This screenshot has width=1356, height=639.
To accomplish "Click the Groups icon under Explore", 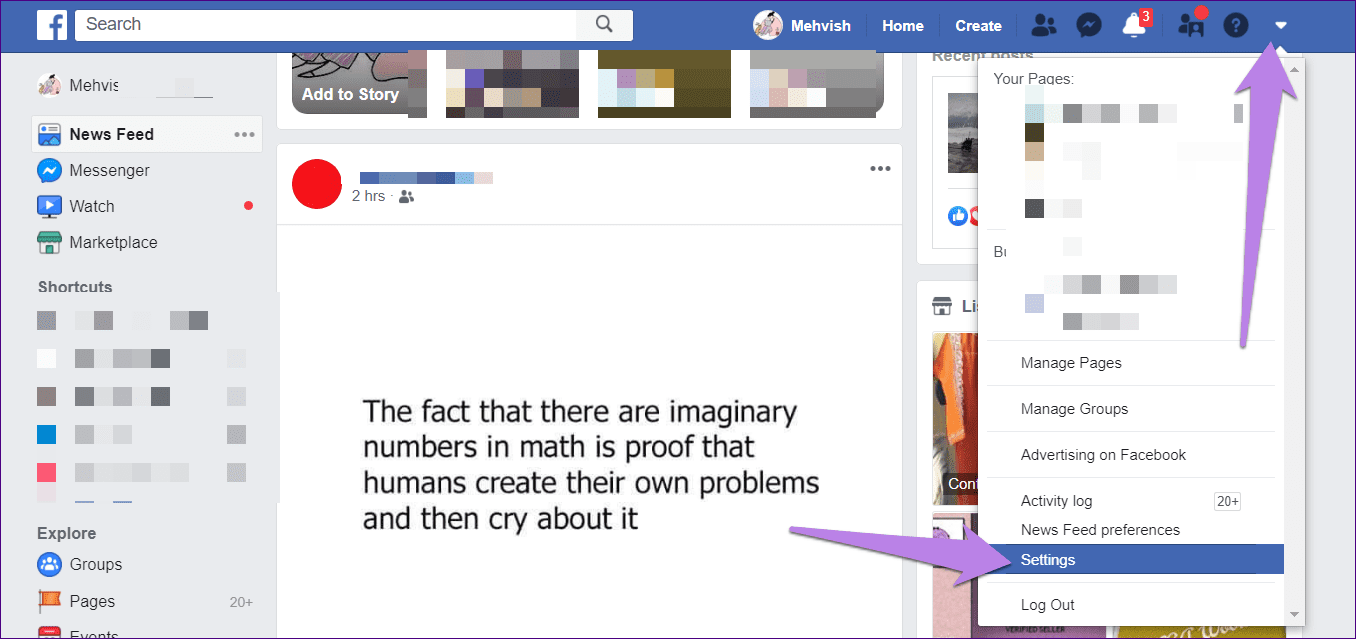I will pos(50,564).
